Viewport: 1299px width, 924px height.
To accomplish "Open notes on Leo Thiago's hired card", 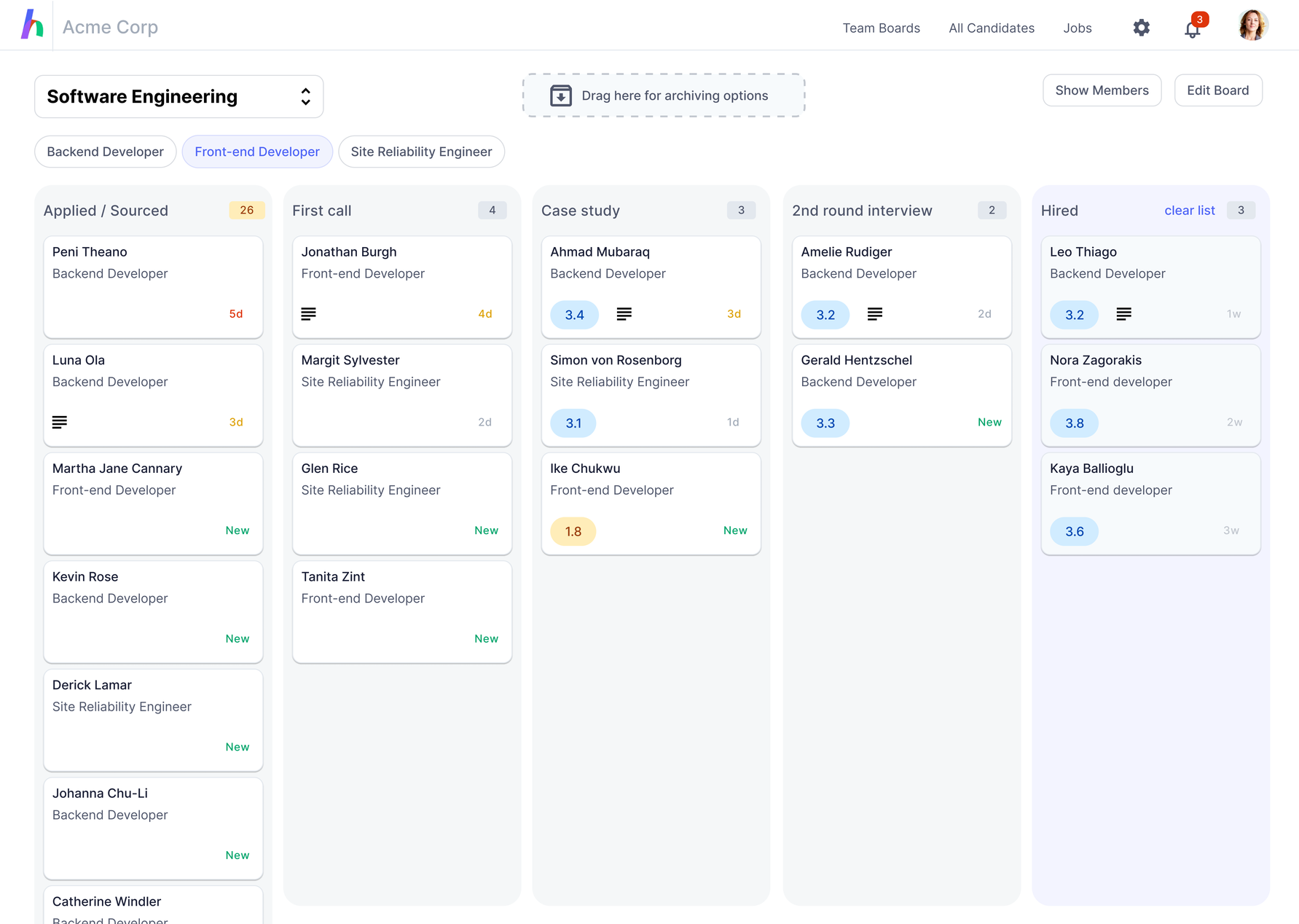I will pos(1123,314).
